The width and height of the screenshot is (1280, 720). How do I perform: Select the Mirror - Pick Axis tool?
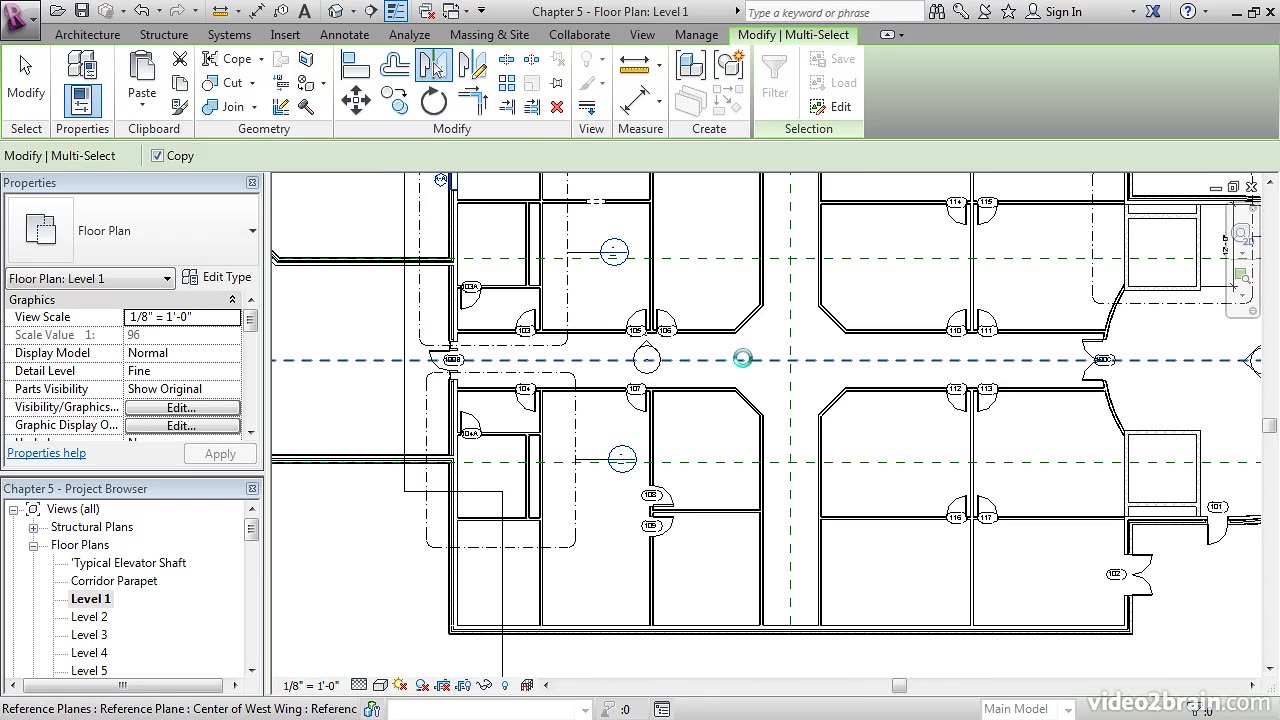[433, 65]
